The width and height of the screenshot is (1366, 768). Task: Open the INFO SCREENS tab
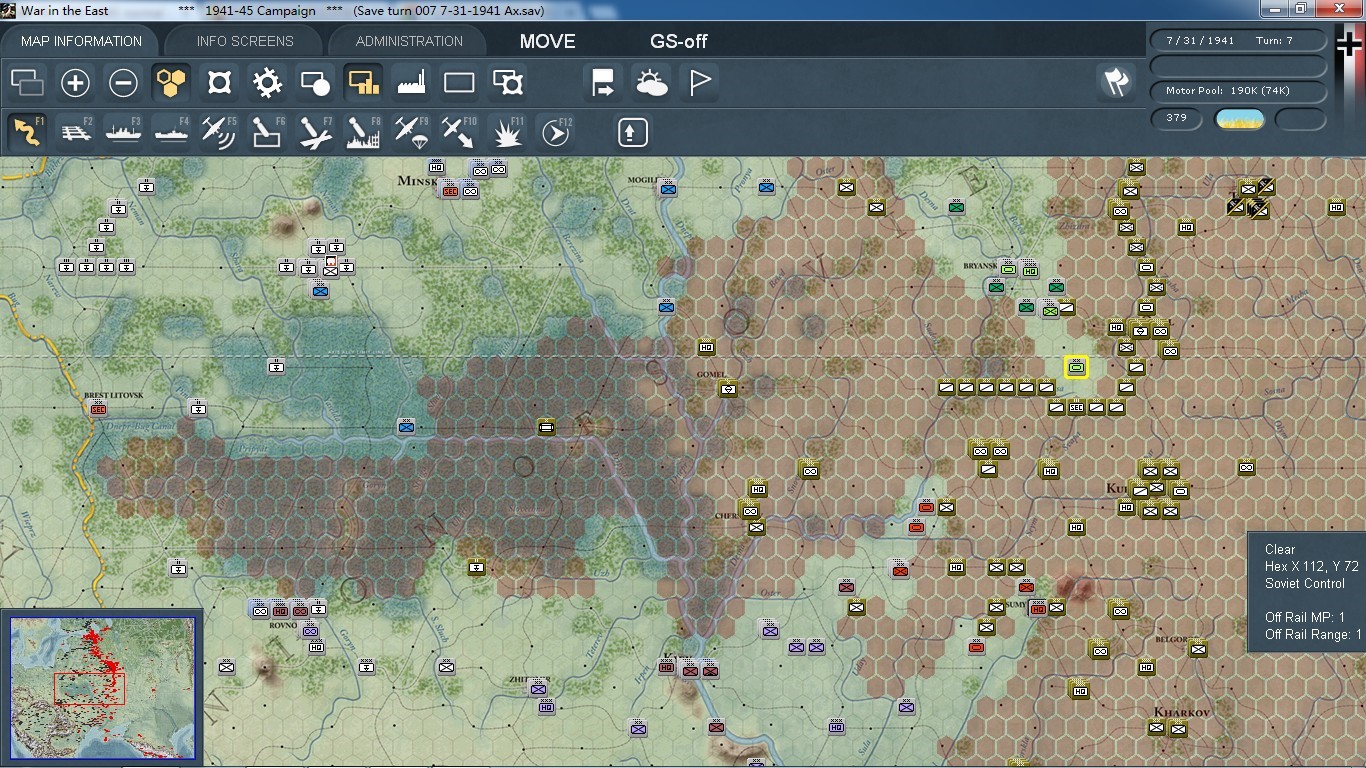pos(245,41)
